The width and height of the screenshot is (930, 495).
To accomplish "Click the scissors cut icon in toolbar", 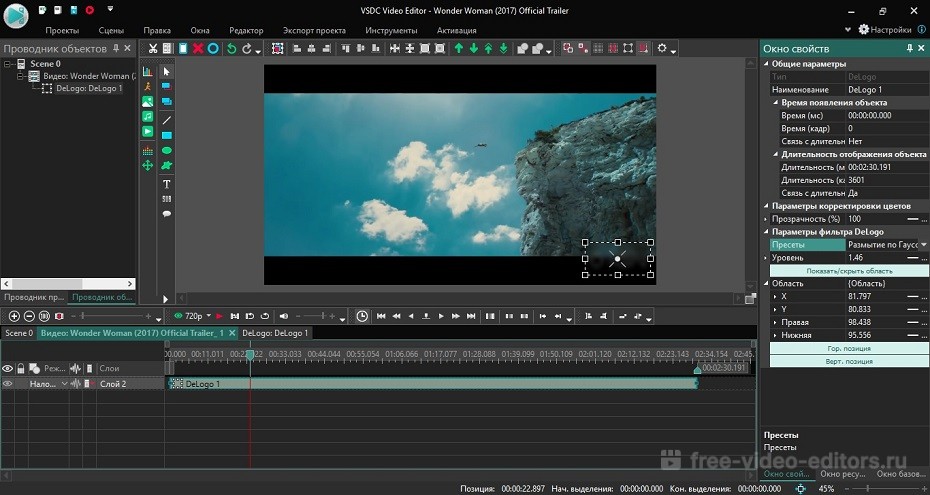I will [153, 48].
